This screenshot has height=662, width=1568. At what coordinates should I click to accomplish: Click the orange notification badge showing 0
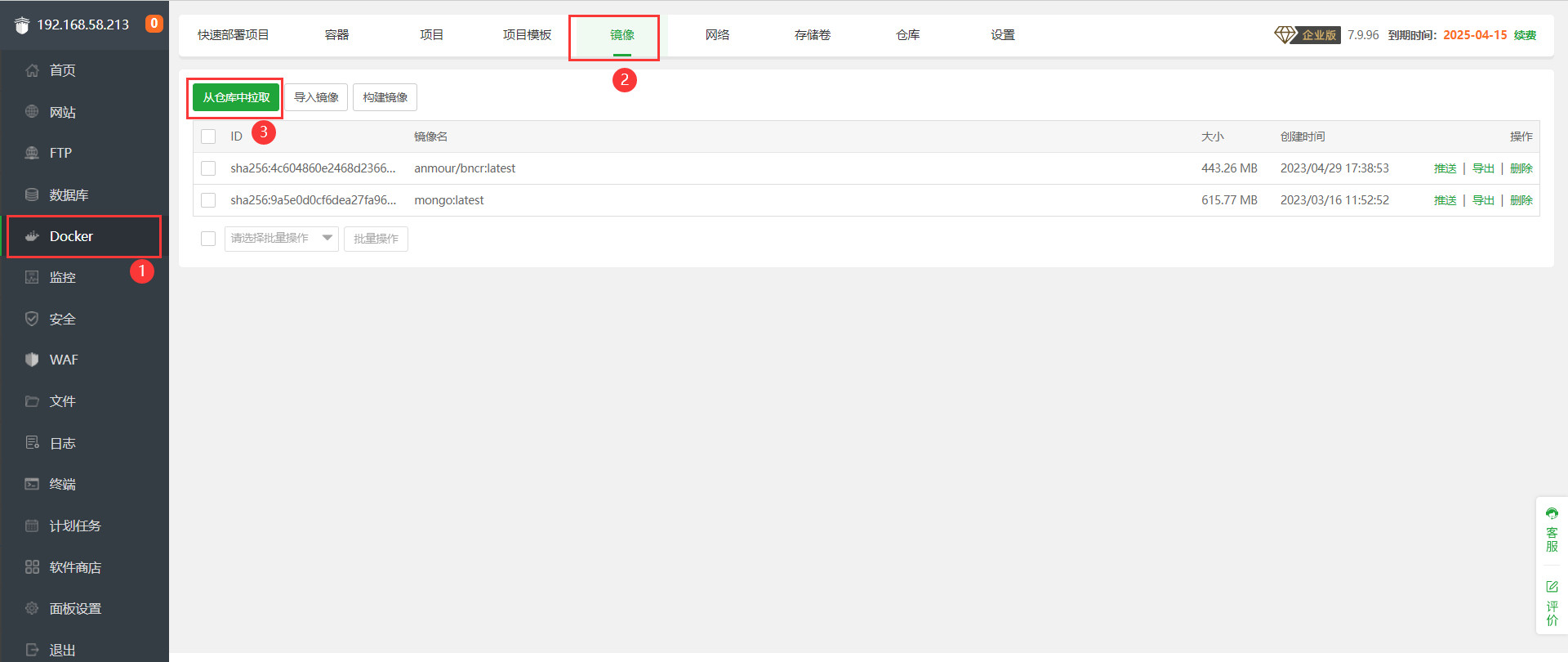[x=154, y=24]
